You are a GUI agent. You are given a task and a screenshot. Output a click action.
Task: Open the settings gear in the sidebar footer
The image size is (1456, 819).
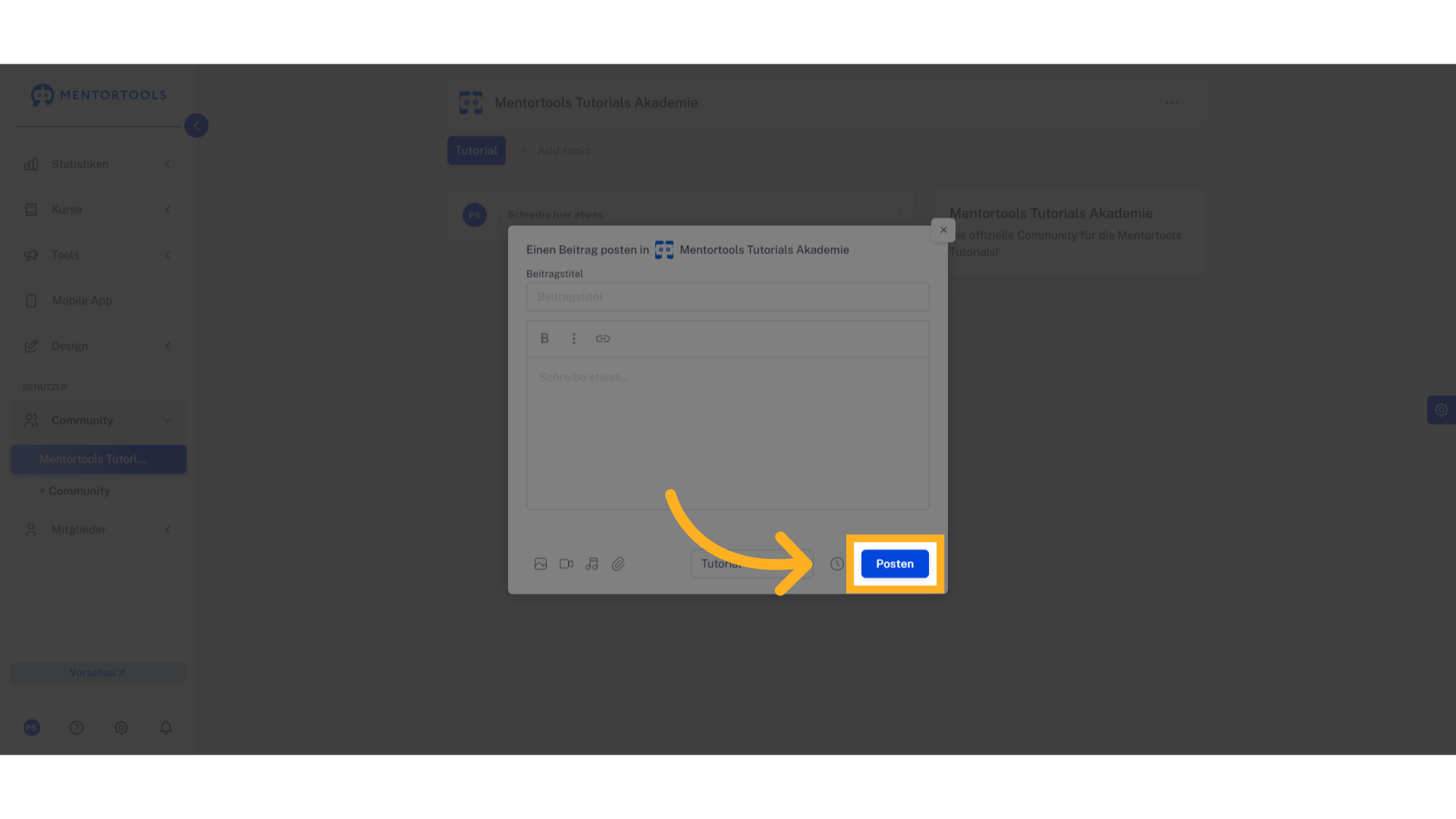click(121, 728)
